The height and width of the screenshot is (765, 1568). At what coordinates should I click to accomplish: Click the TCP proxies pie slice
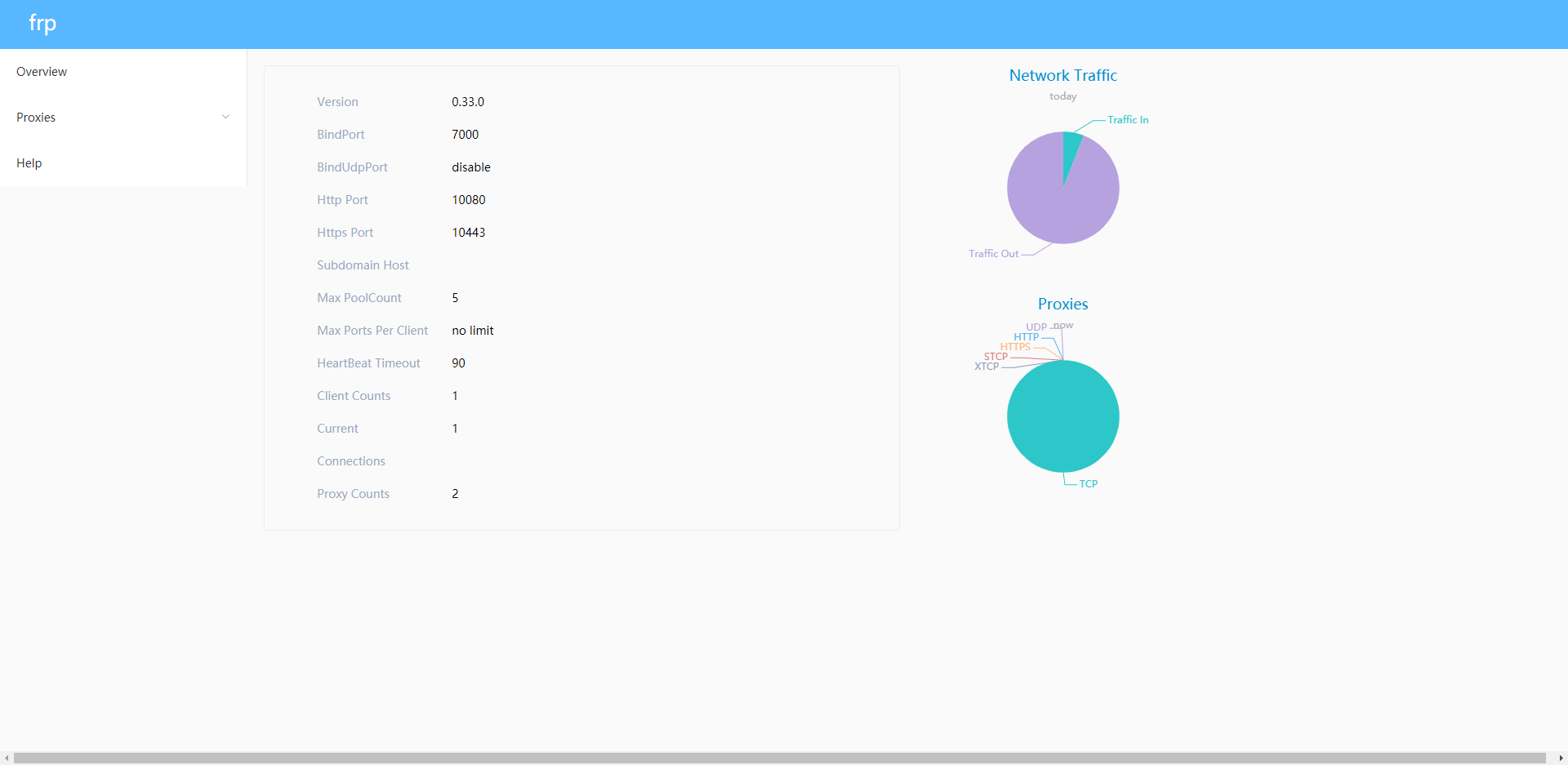(x=1063, y=416)
